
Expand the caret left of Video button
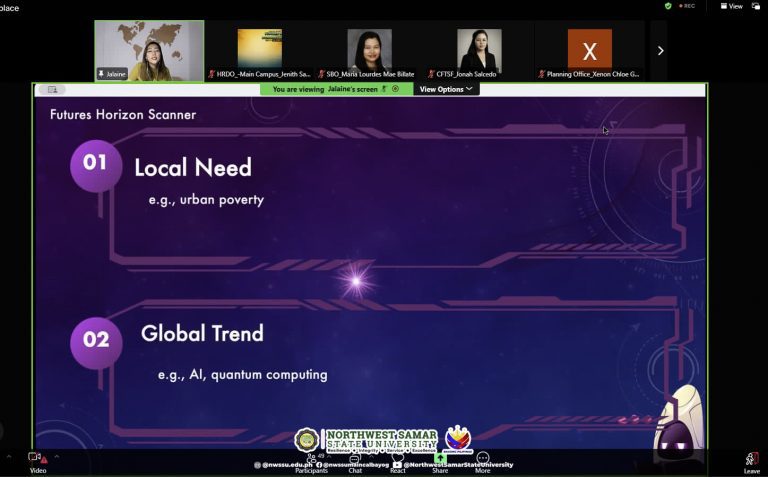pyautogui.click(x=8, y=457)
